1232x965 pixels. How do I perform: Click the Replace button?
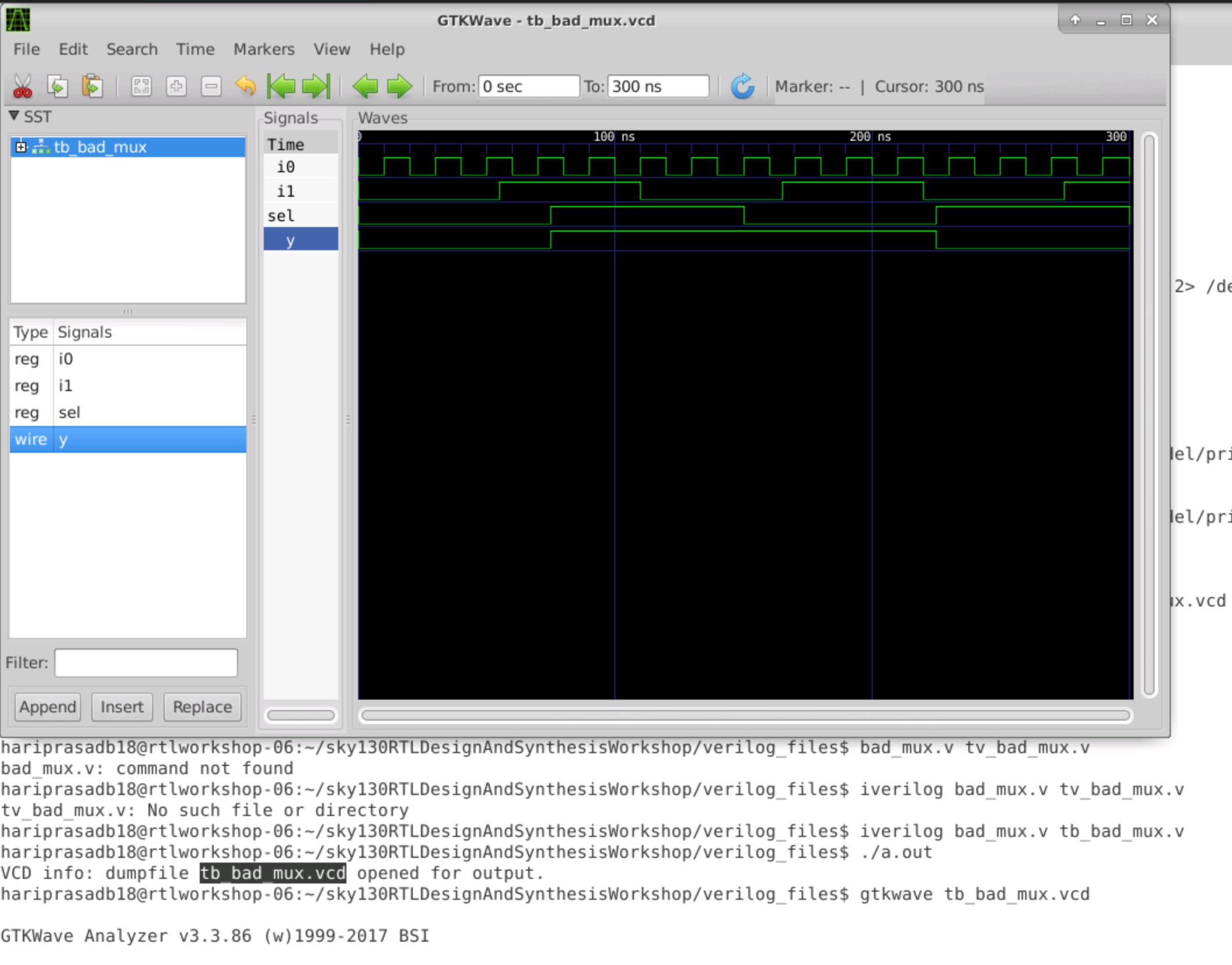click(201, 707)
